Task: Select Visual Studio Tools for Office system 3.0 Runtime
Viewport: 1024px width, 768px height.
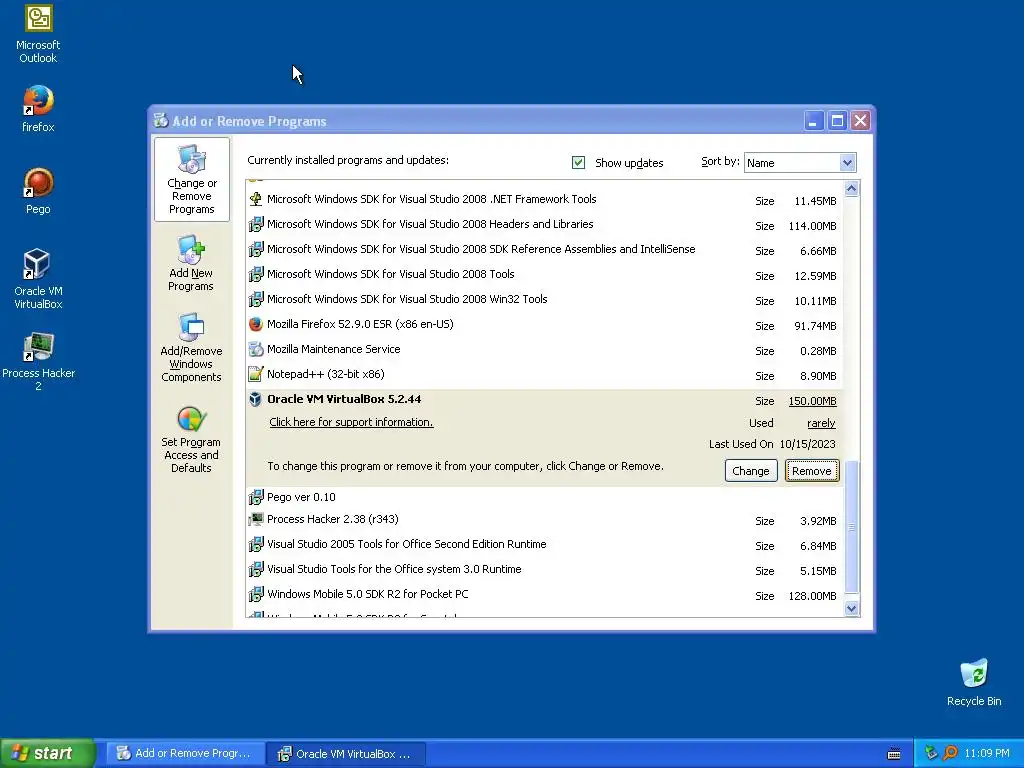Action: [394, 569]
